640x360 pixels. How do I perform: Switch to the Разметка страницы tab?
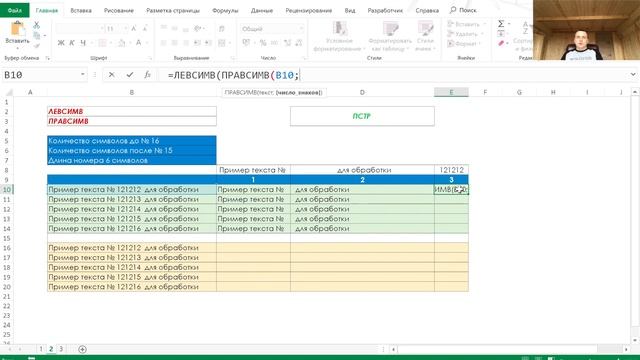coord(173,10)
